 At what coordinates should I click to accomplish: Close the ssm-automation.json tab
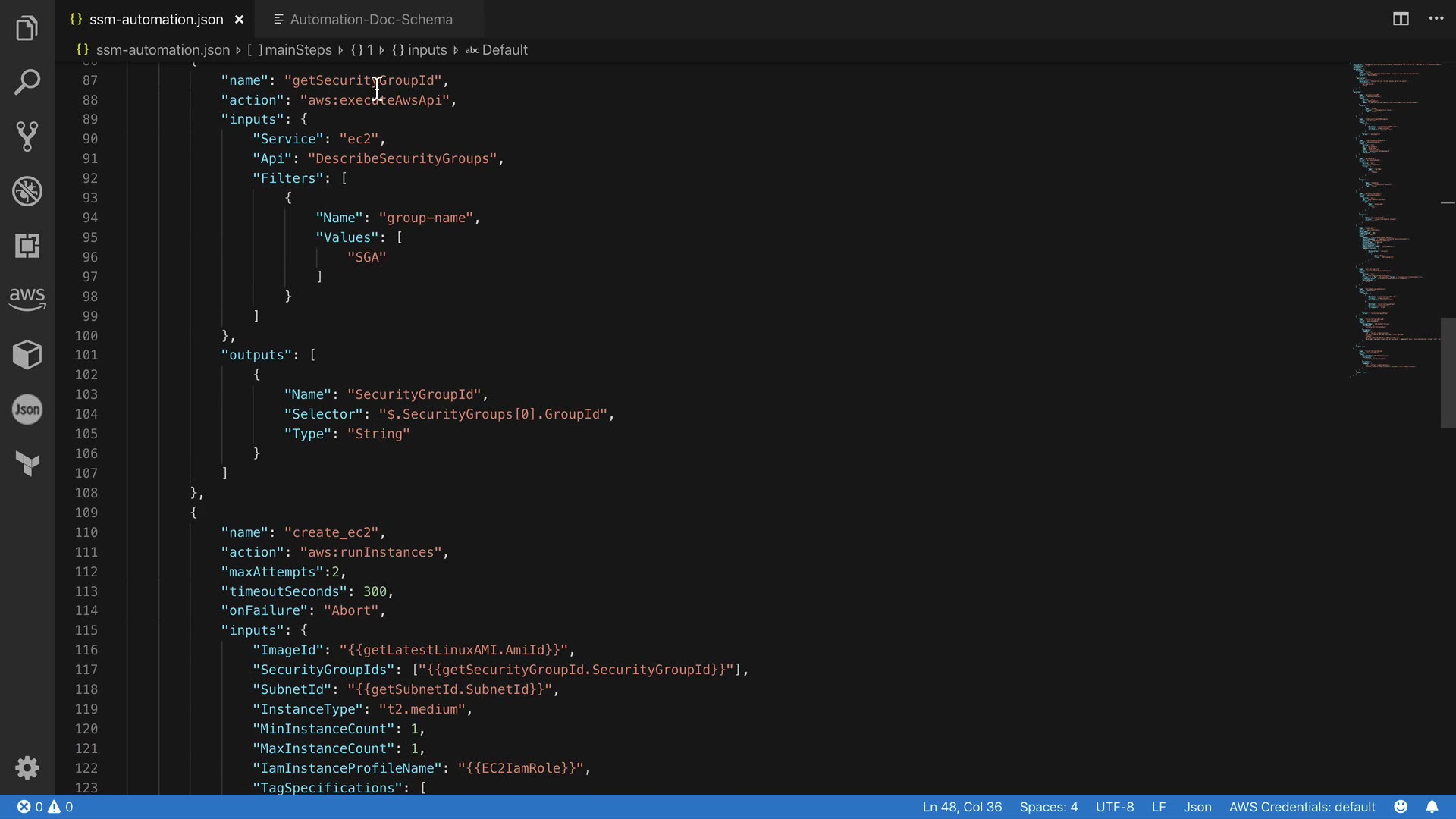tap(239, 20)
